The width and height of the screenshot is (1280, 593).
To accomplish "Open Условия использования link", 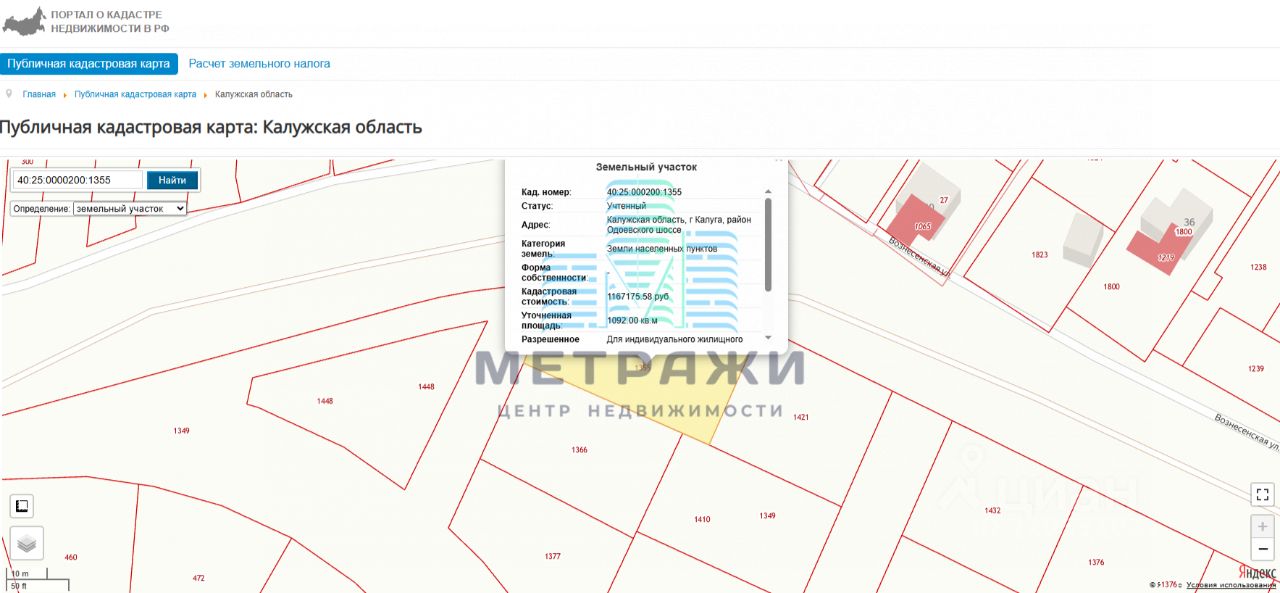I will pos(1232,584).
